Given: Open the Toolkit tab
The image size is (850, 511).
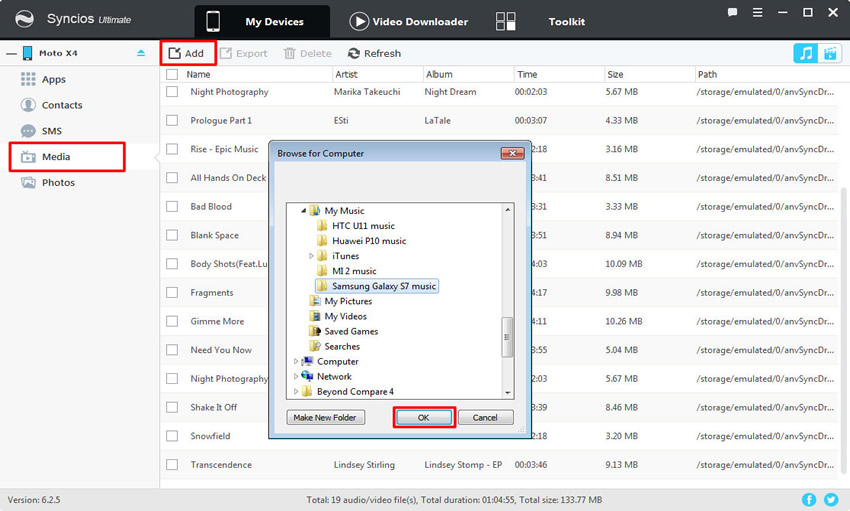Looking at the screenshot, I should tap(566, 22).
